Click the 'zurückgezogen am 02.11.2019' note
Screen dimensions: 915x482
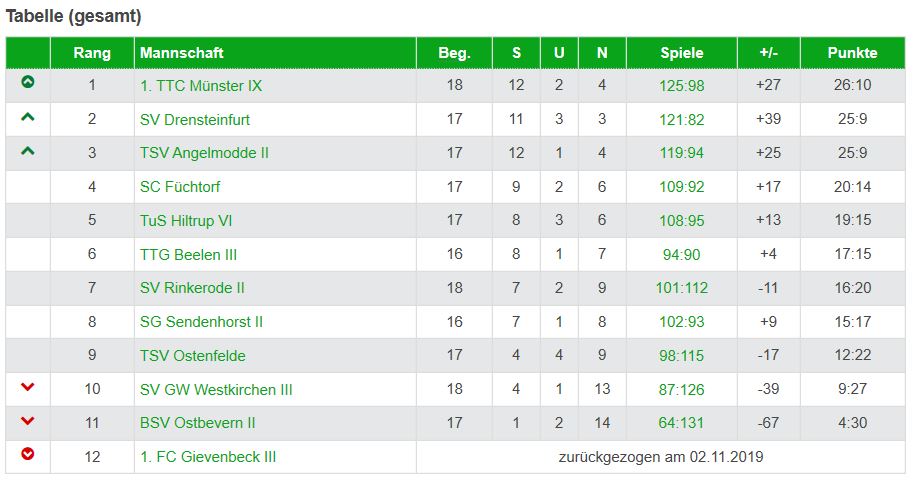click(x=661, y=457)
